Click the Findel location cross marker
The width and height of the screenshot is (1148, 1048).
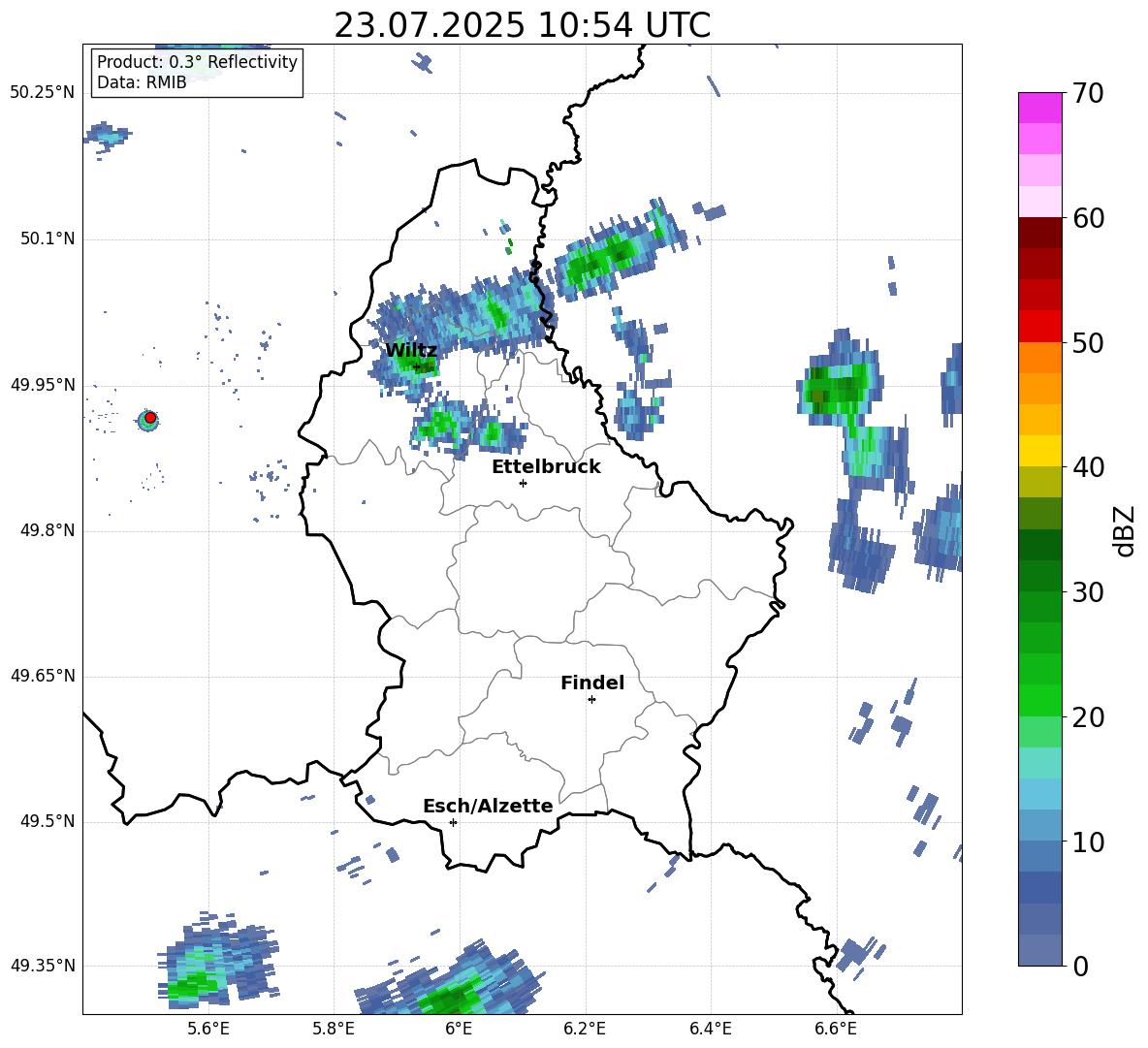(591, 700)
